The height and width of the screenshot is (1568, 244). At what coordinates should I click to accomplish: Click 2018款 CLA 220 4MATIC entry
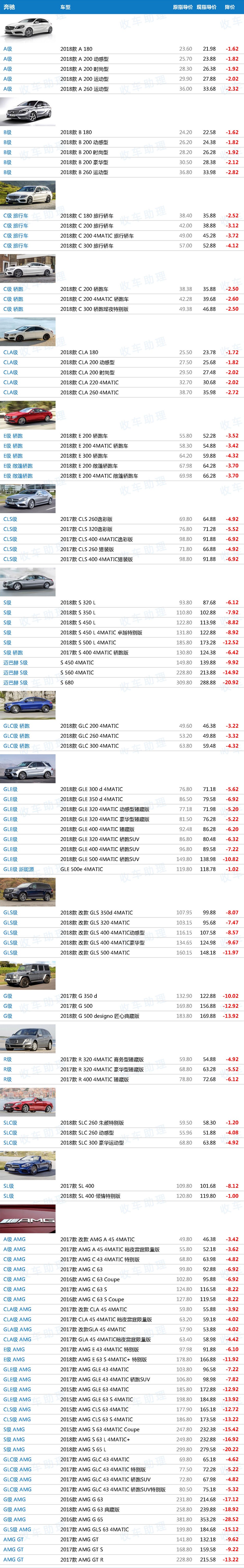(122, 382)
